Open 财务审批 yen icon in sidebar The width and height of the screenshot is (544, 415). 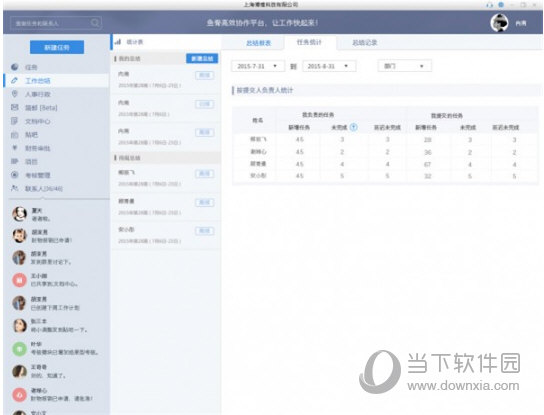(15, 148)
